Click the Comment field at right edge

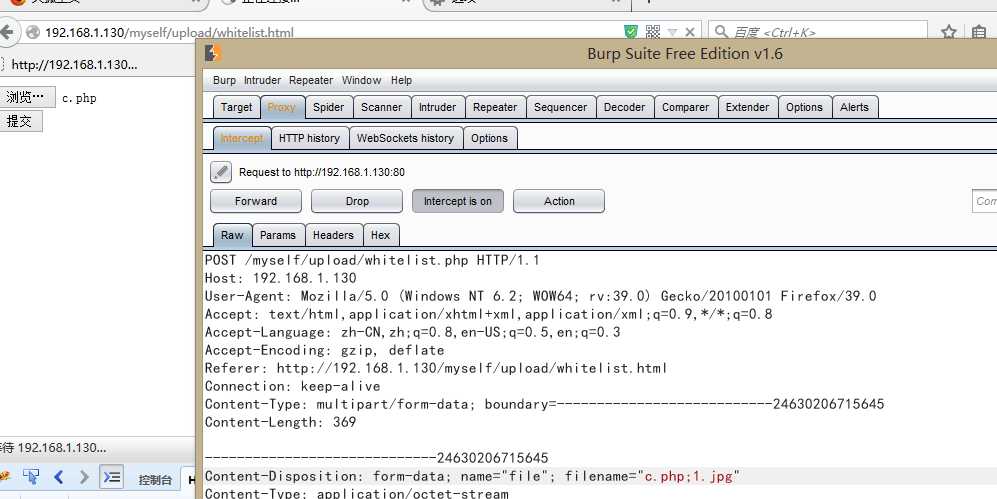(984, 201)
